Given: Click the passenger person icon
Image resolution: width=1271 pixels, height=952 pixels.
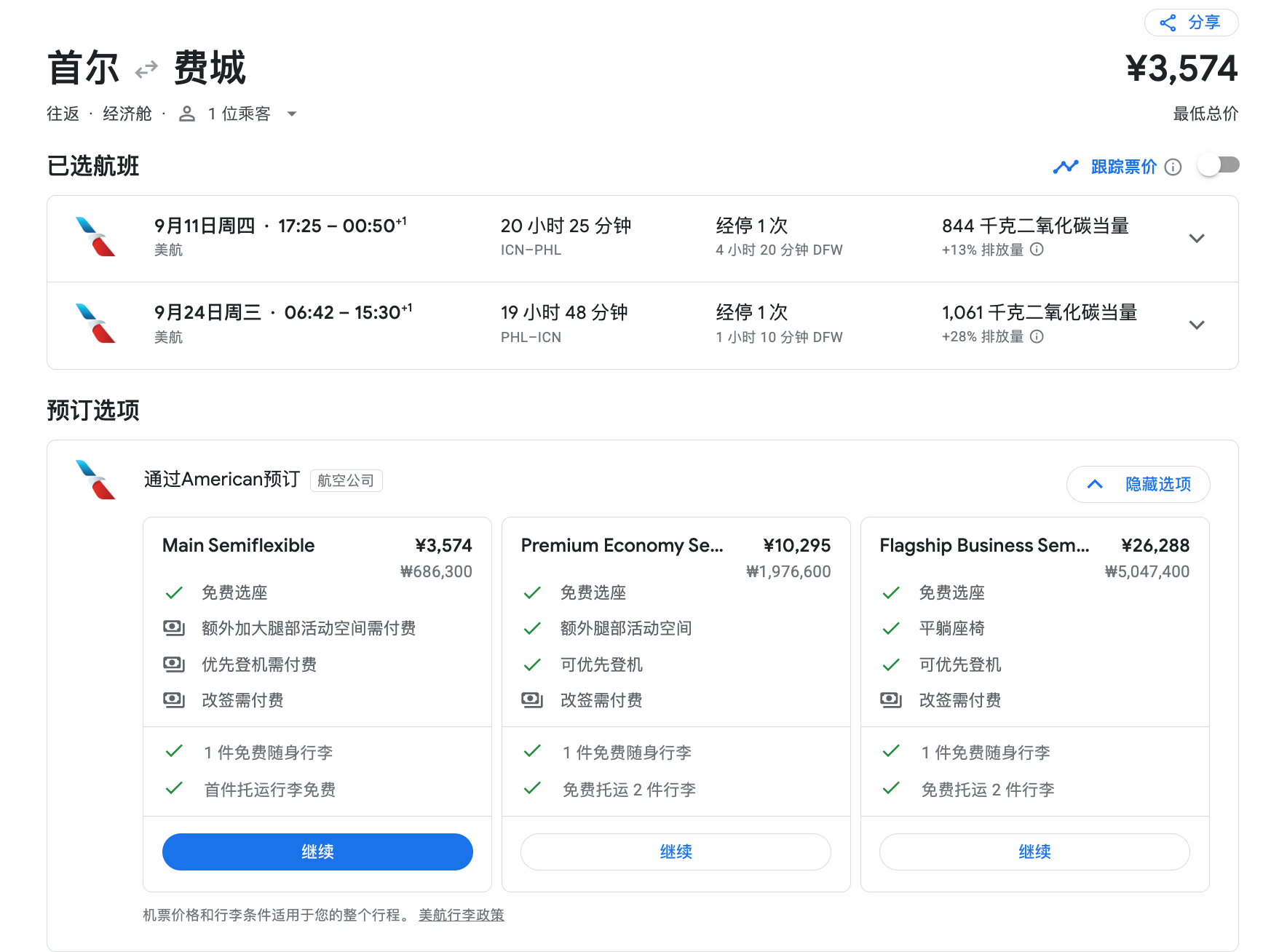Looking at the screenshot, I should pyautogui.click(x=187, y=114).
